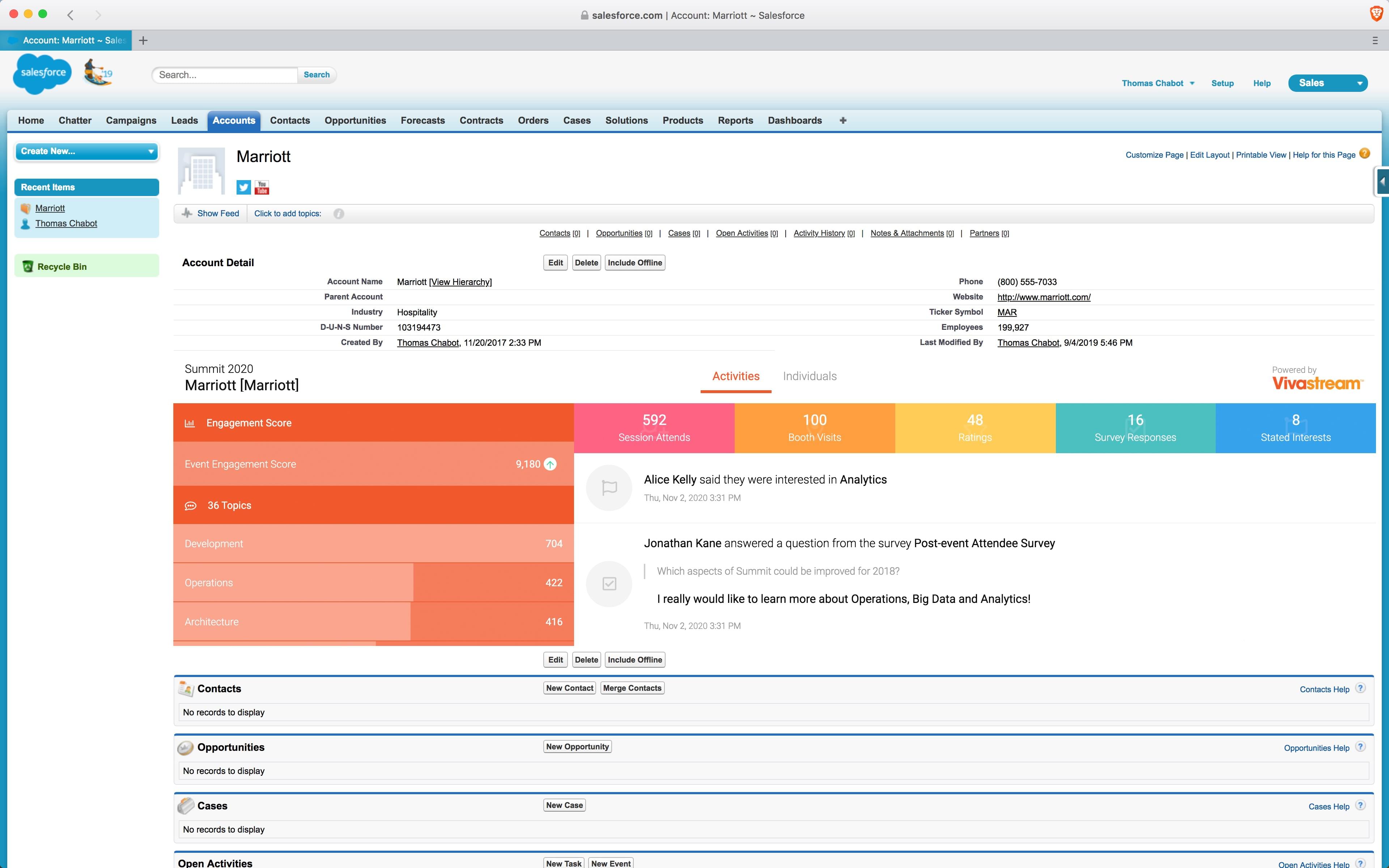Click the Recycle Bin icon
Screen dimensions: 1389x868
pos(27,267)
